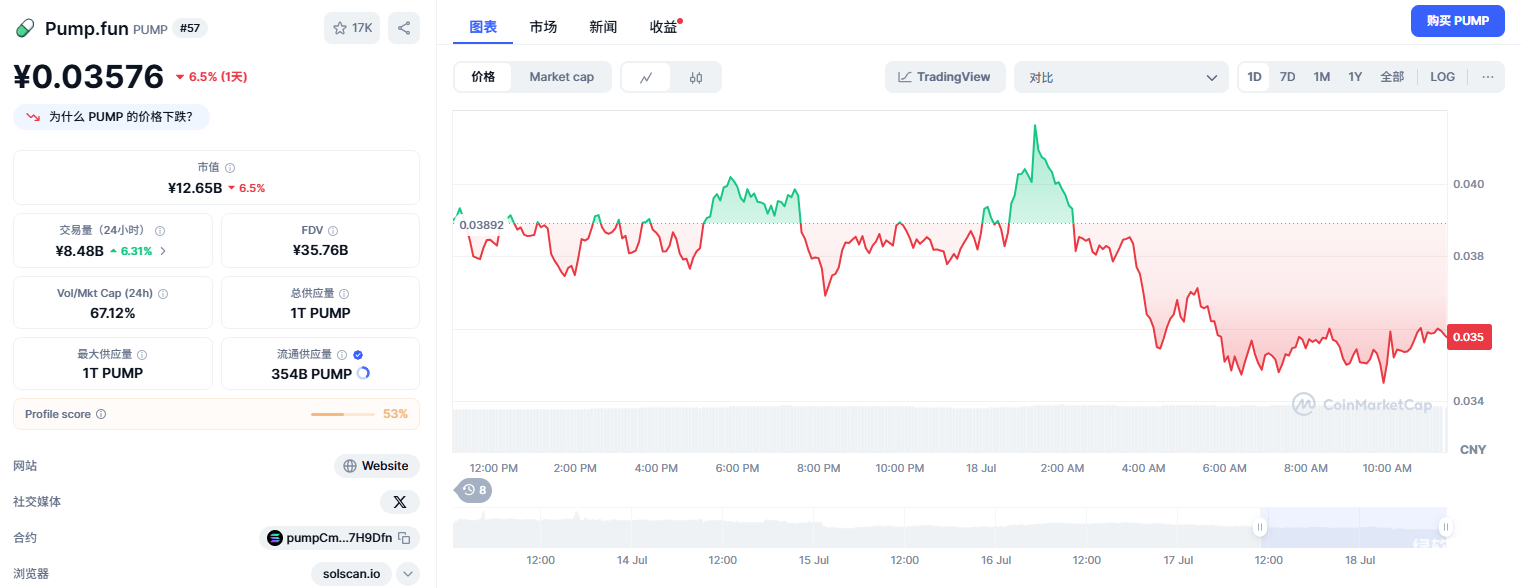Viewport: 1521px width, 588px height.
Task: Toggle LOG scale on the chart
Action: click(x=1442, y=77)
